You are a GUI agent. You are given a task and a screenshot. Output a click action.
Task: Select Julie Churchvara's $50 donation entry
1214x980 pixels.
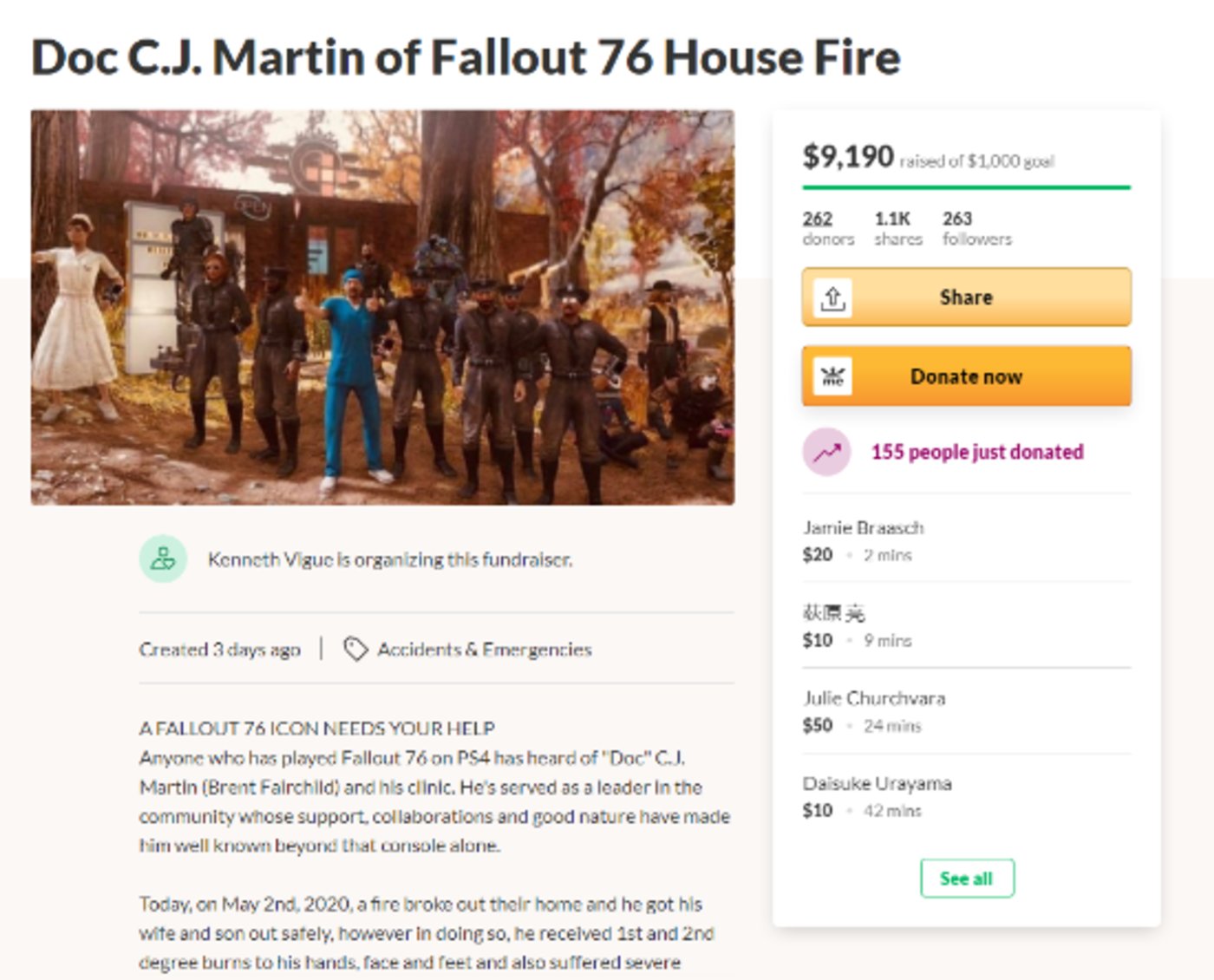(x=967, y=711)
